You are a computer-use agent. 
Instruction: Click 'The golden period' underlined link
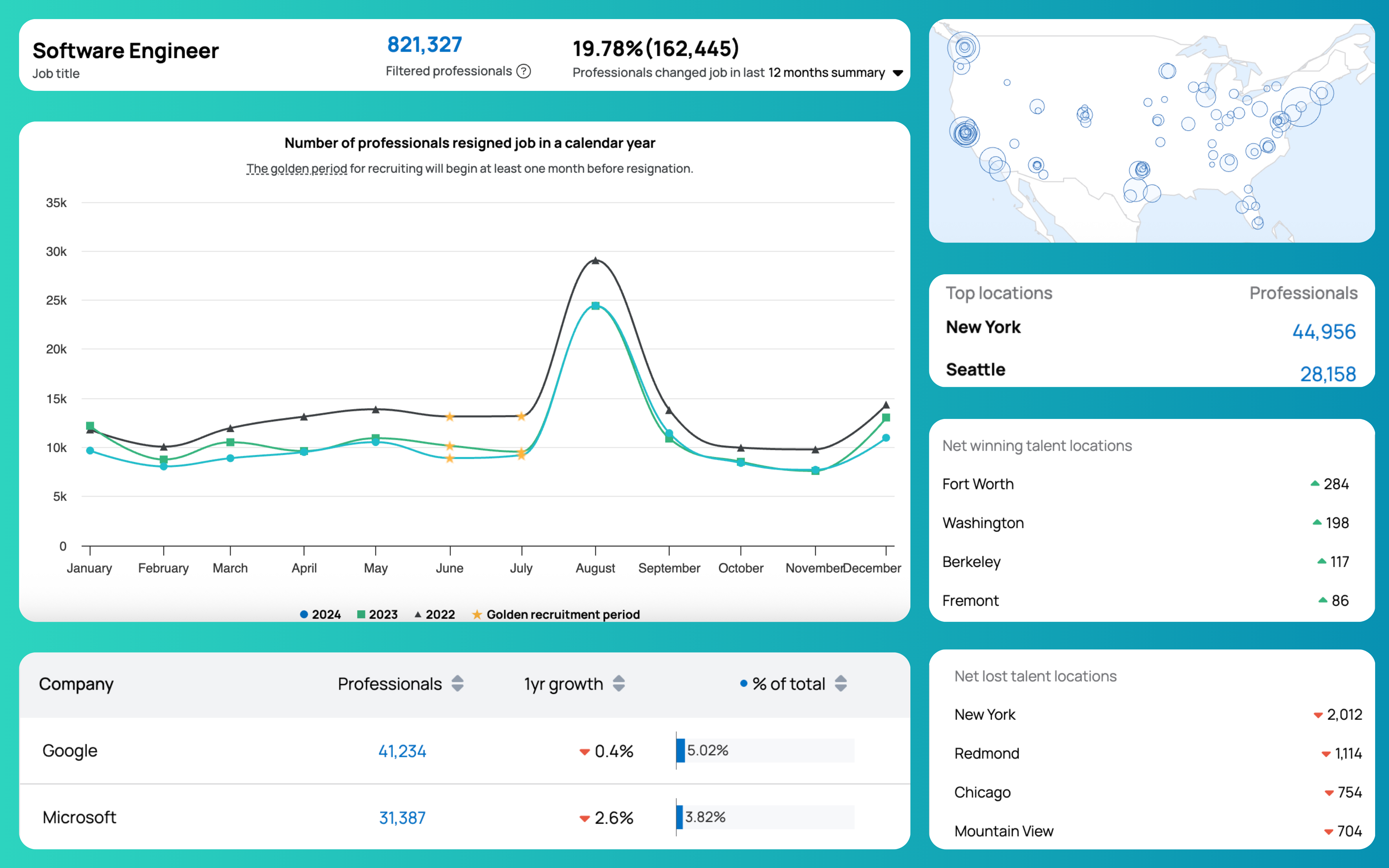297,169
